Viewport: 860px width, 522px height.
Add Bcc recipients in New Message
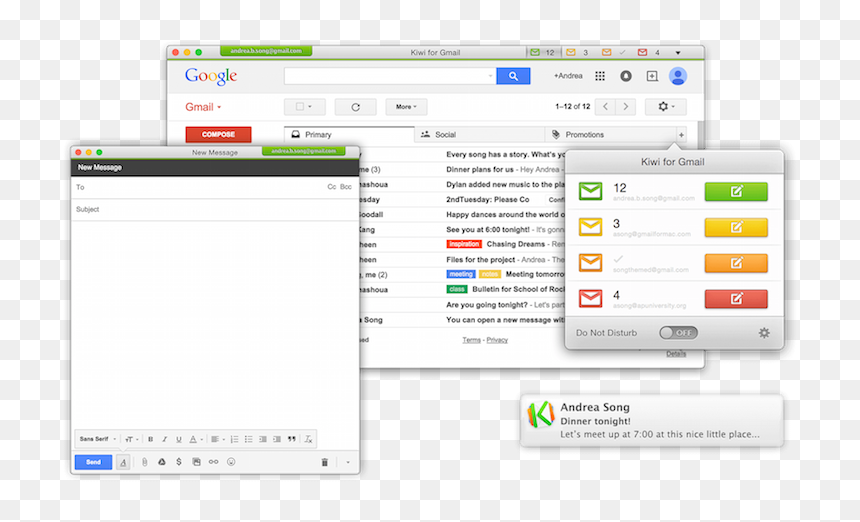pos(346,187)
